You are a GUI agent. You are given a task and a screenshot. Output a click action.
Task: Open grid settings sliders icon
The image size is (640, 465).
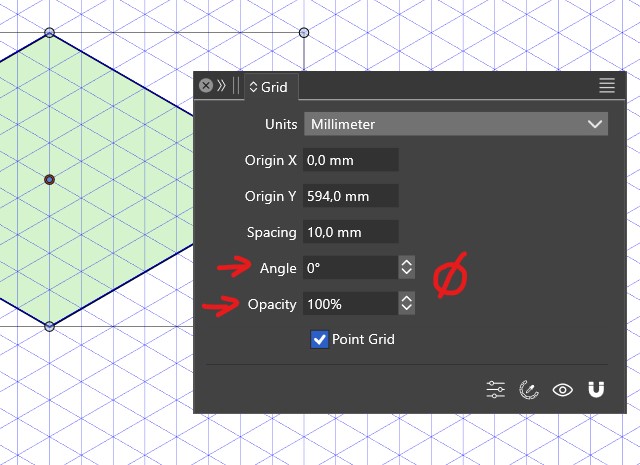click(x=496, y=389)
